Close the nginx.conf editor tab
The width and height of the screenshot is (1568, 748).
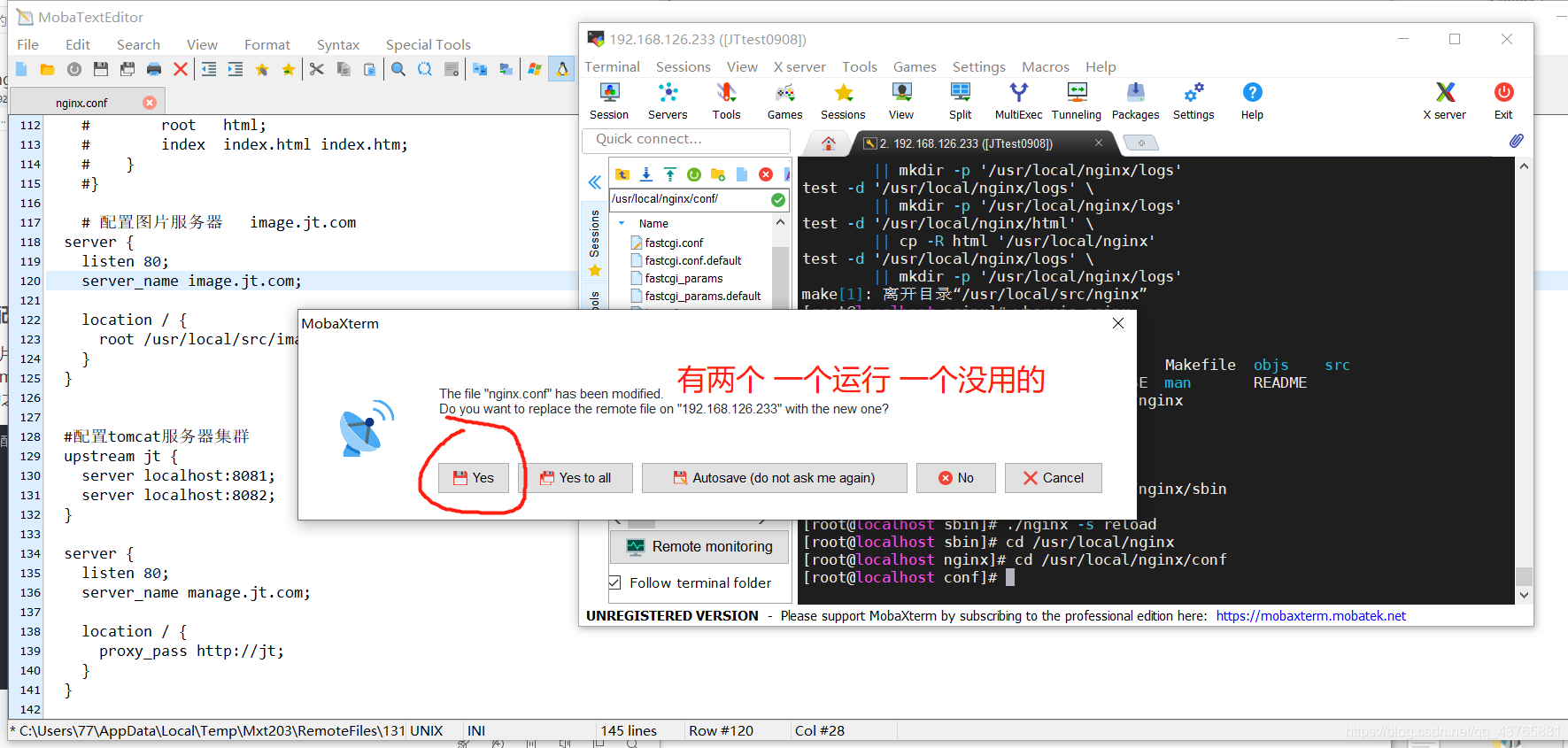point(150,103)
